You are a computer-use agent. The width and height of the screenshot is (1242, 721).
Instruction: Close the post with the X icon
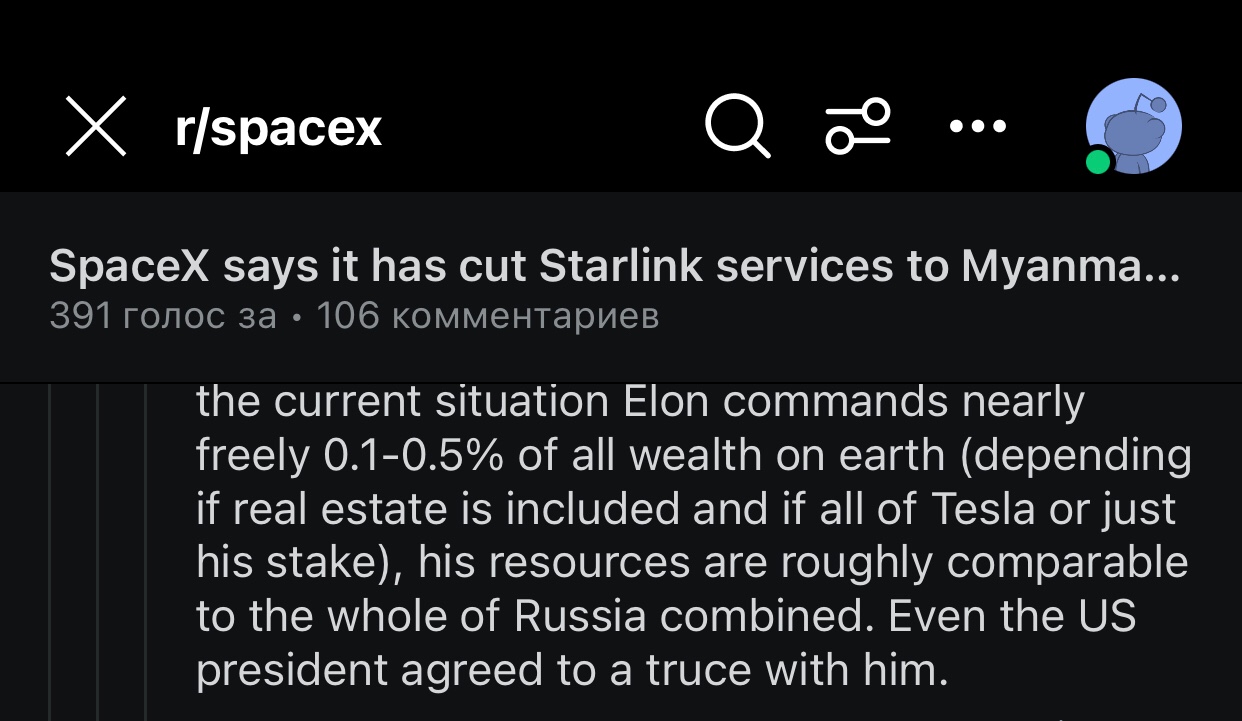pyautogui.click(x=96, y=127)
